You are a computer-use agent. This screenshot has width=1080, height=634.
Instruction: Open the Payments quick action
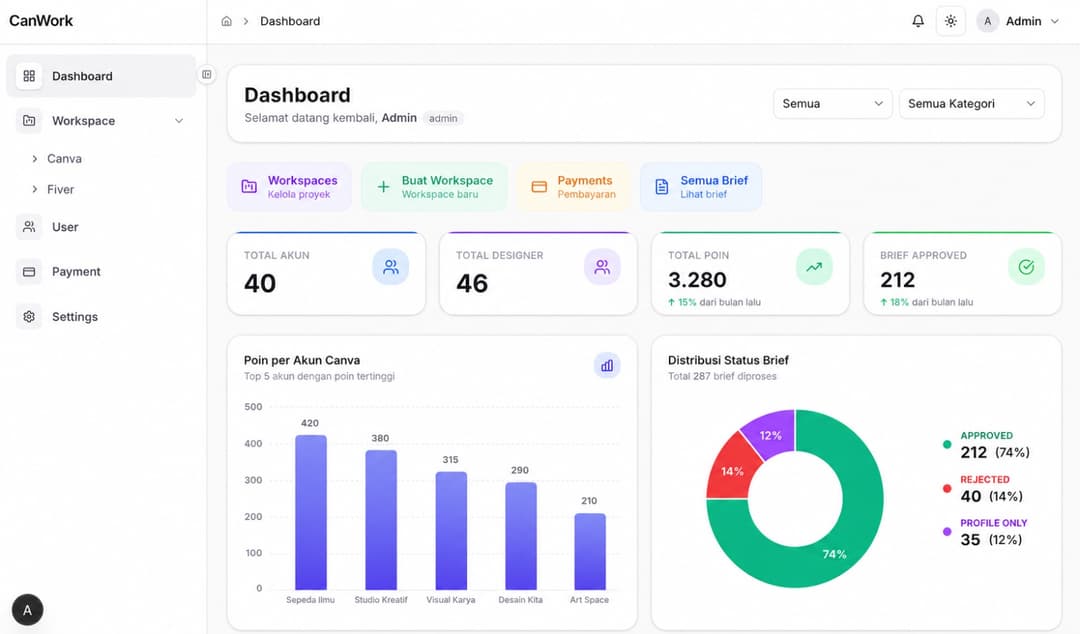(x=574, y=187)
